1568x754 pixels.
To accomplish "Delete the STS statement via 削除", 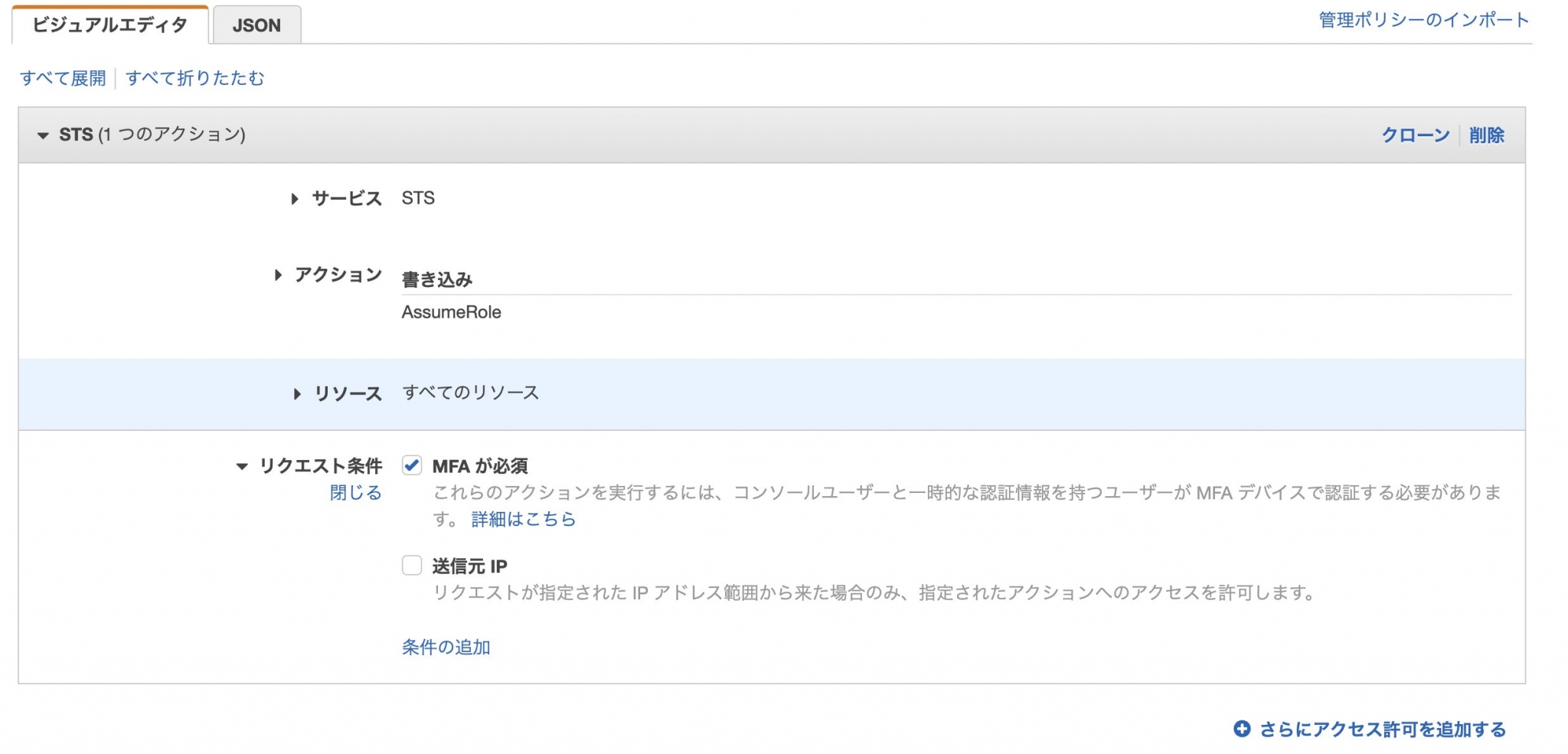I will 1488,135.
